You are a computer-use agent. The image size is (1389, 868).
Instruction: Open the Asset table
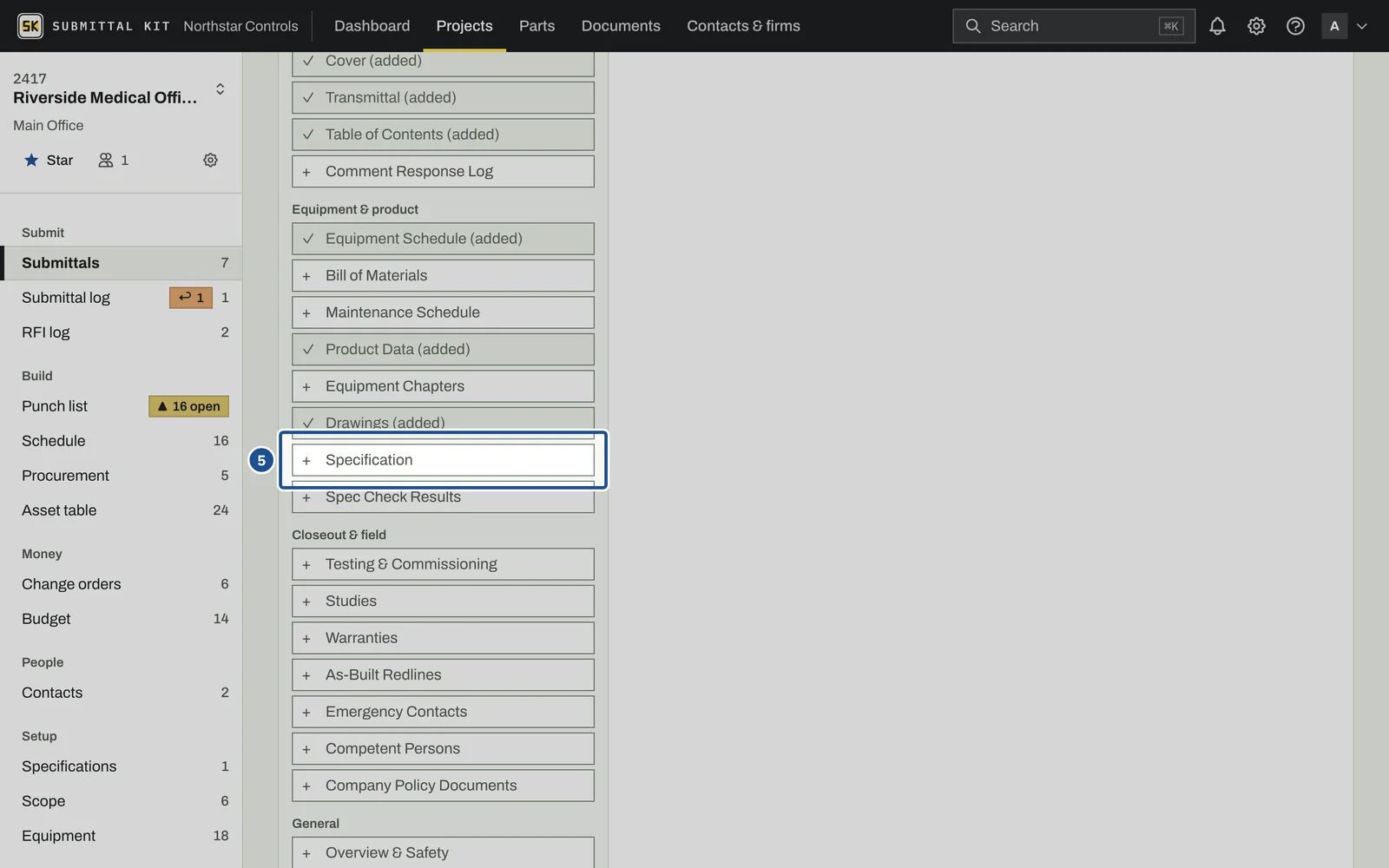click(122, 510)
